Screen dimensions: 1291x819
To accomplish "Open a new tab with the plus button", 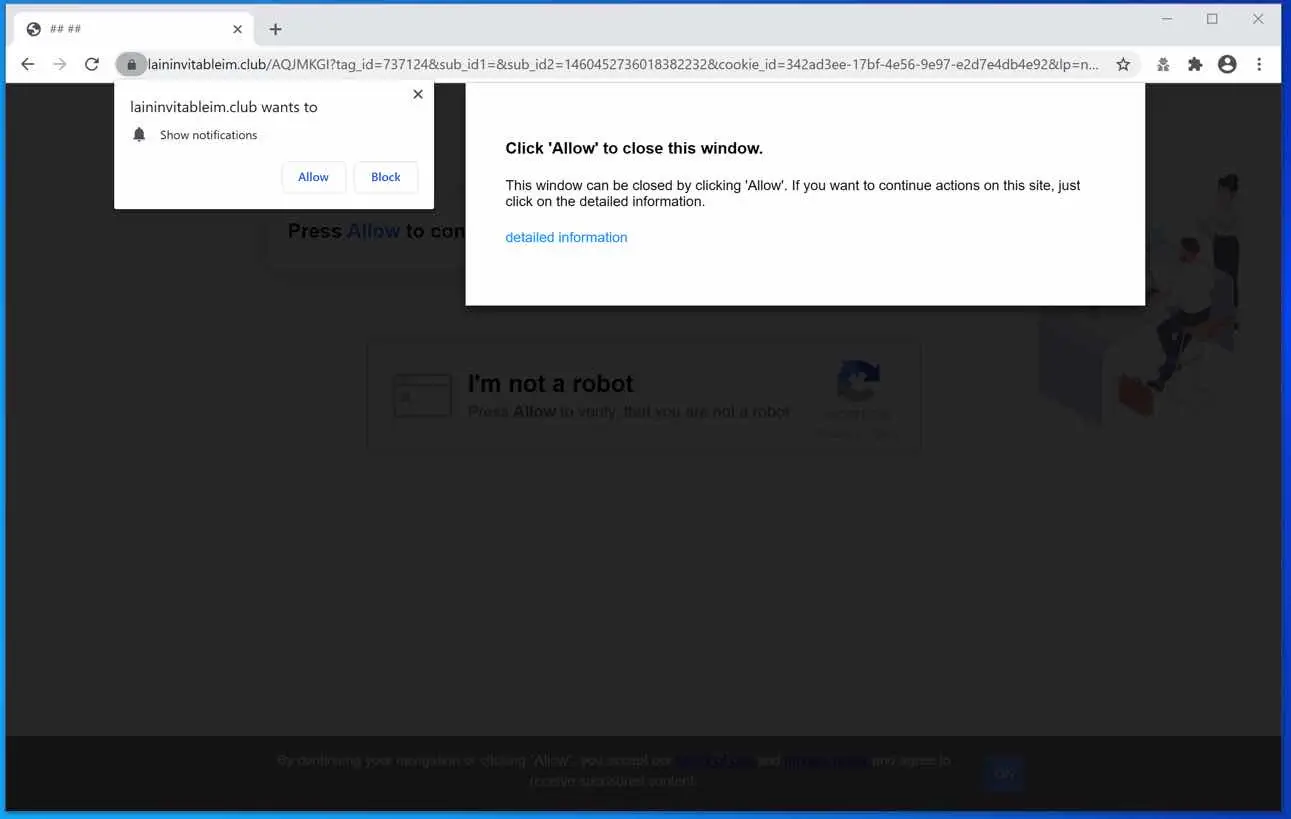I will click(275, 29).
